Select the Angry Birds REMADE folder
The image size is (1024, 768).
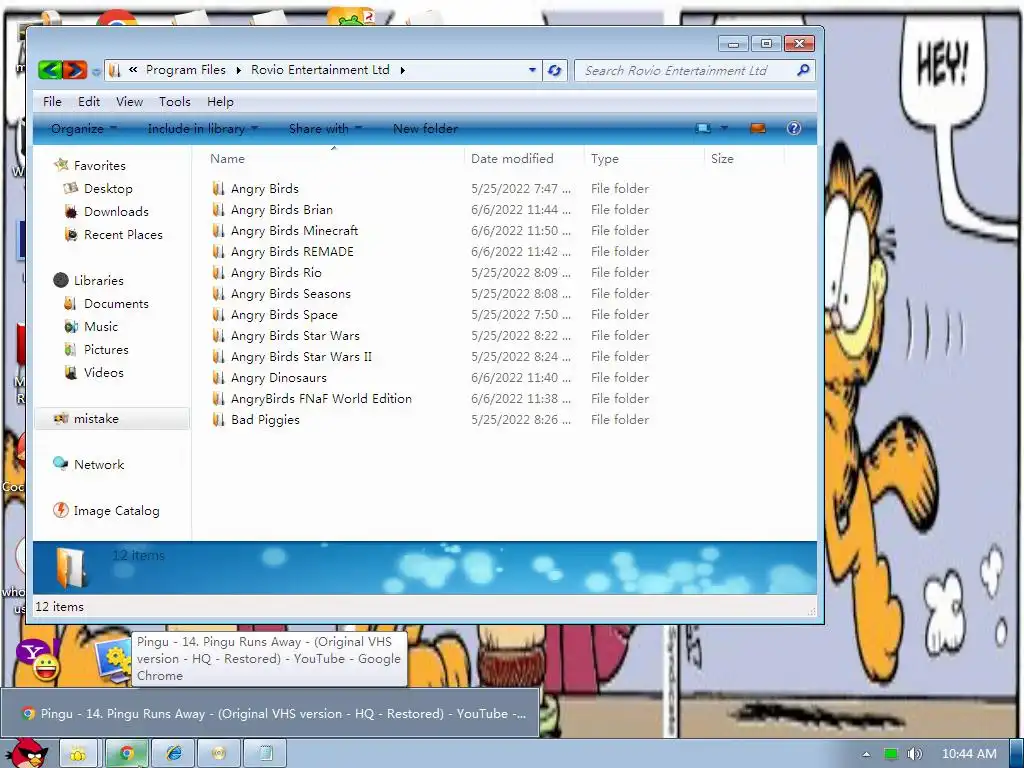click(x=292, y=251)
